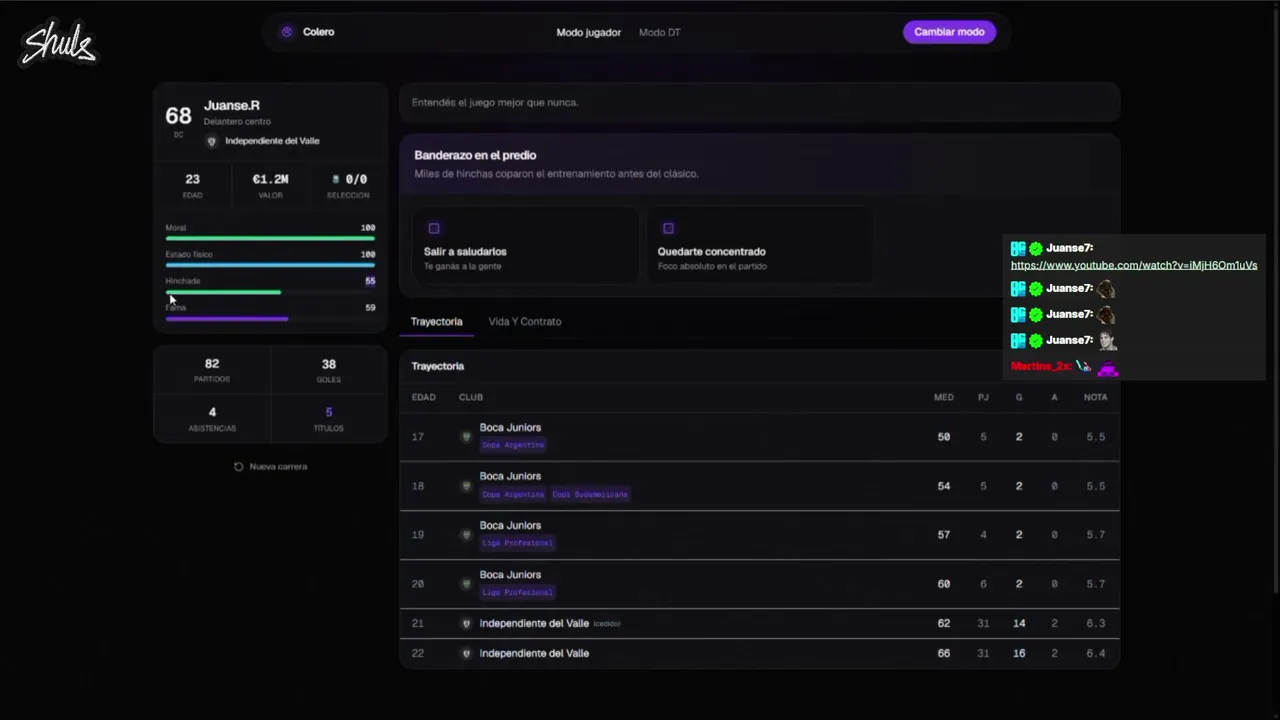Image resolution: width=1280 pixels, height=720 pixels.
Task: Click the MED value 57 in the age 19 row
Action: (944, 535)
